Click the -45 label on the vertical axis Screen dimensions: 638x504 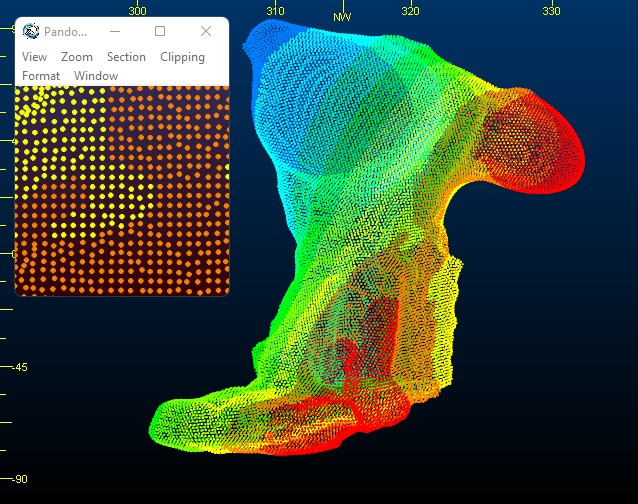point(20,367)
